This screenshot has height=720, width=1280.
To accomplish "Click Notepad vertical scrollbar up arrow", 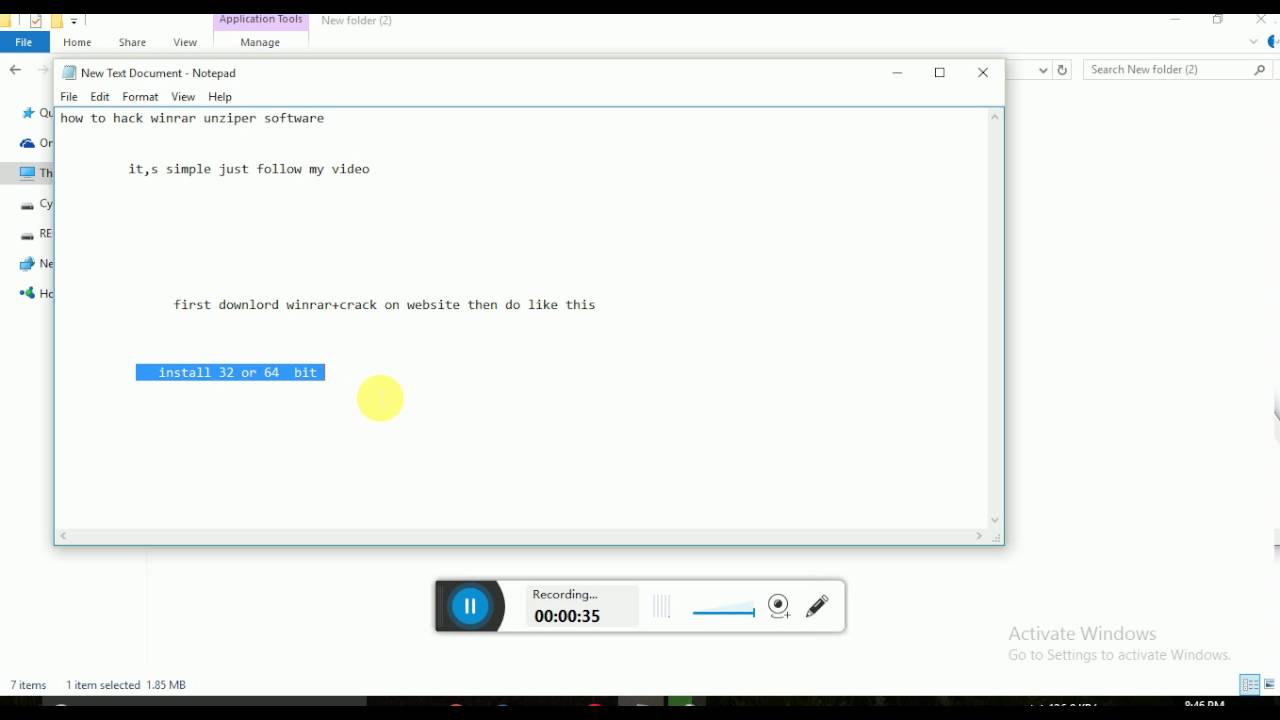I will pyautogui.click(x=995, y=118).
